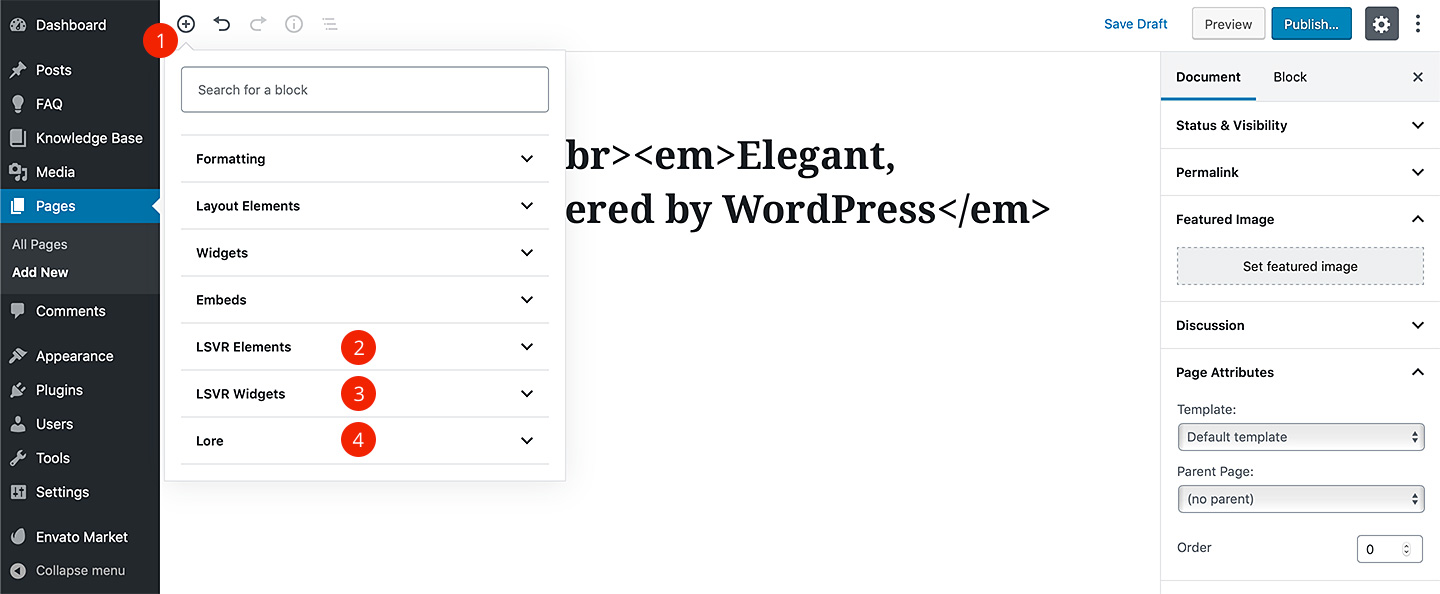Click the Add block plus icon
Screen dimensions: 1440x594
point(186,24)
